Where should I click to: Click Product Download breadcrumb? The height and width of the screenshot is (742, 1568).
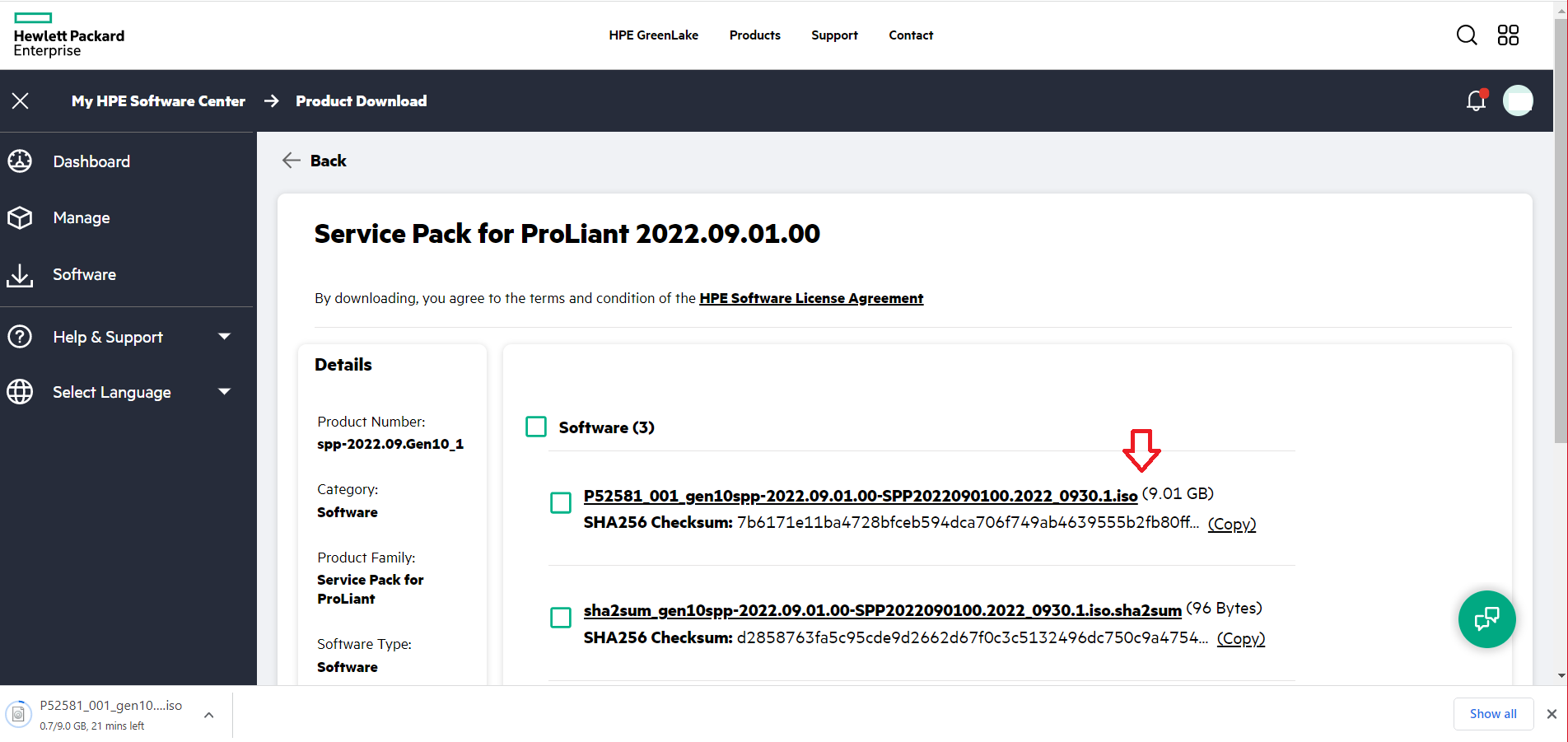coord(362,100)
